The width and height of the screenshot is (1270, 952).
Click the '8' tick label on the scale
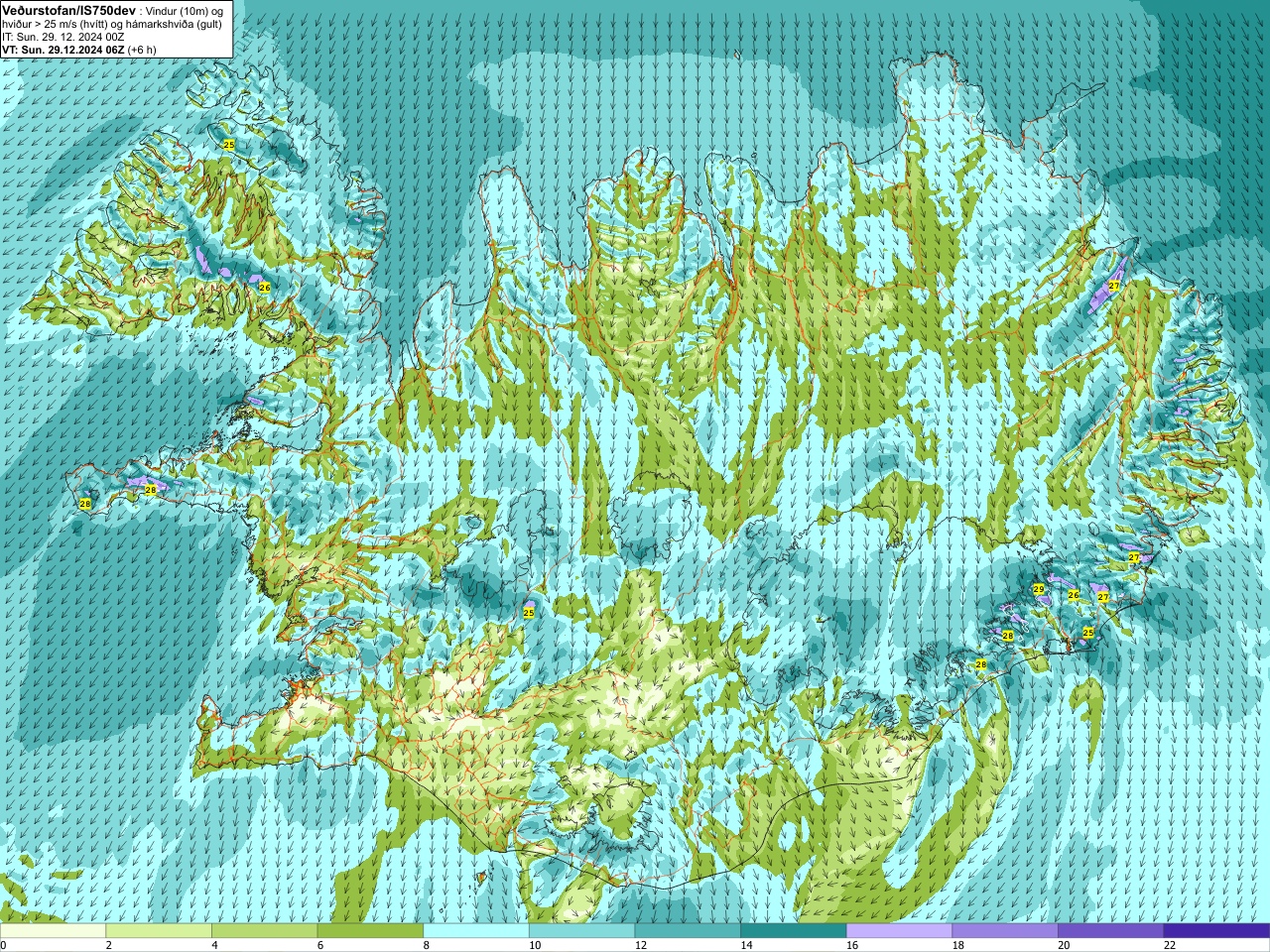427,945
